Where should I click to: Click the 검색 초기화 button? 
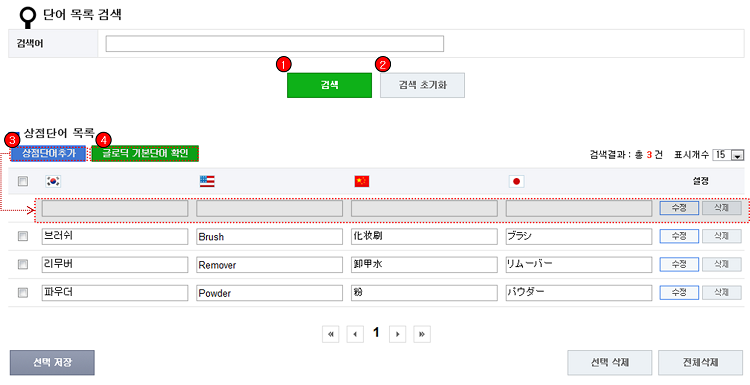tap(422, 85)
